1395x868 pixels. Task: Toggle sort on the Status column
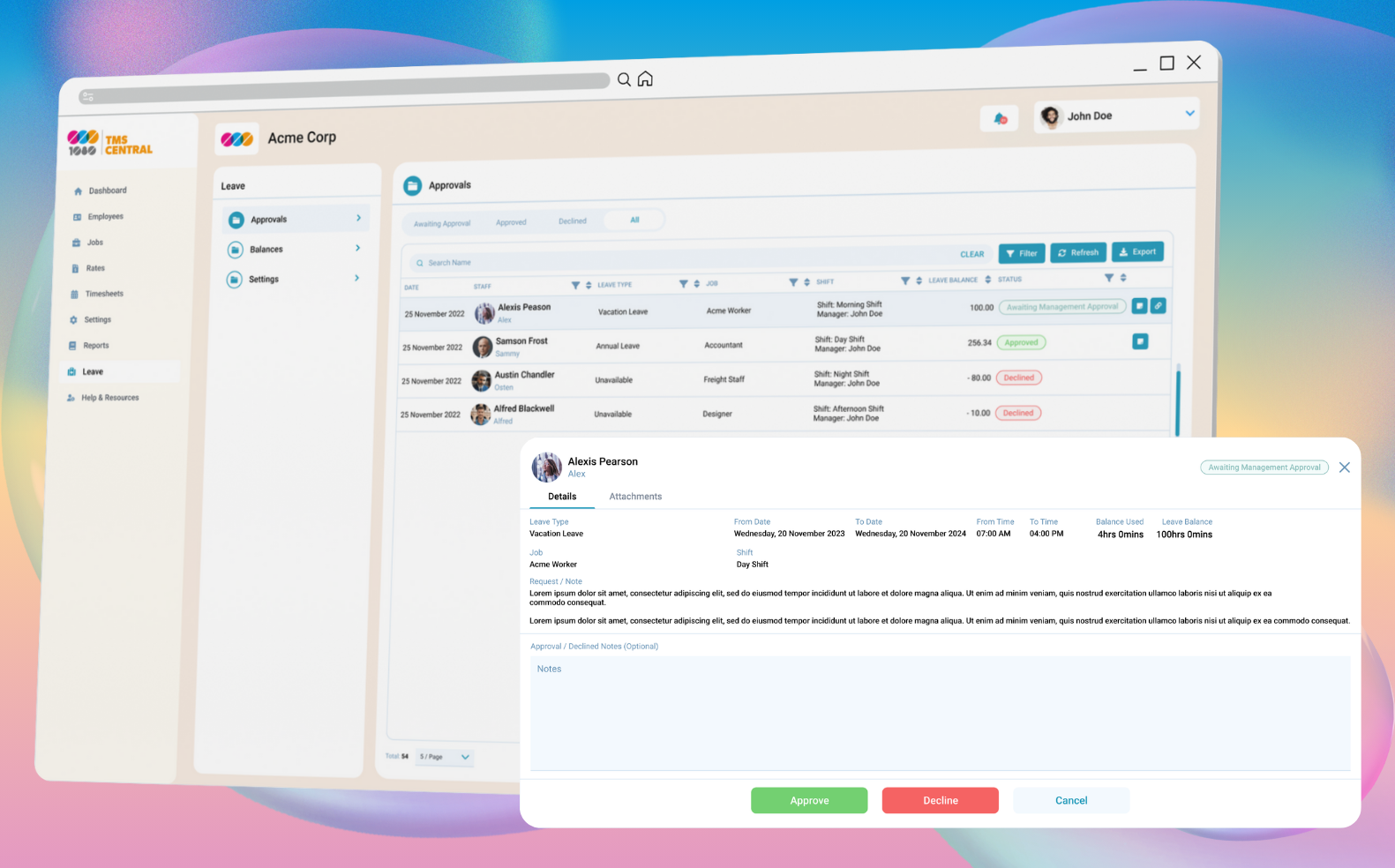[x=1123, y=278]
